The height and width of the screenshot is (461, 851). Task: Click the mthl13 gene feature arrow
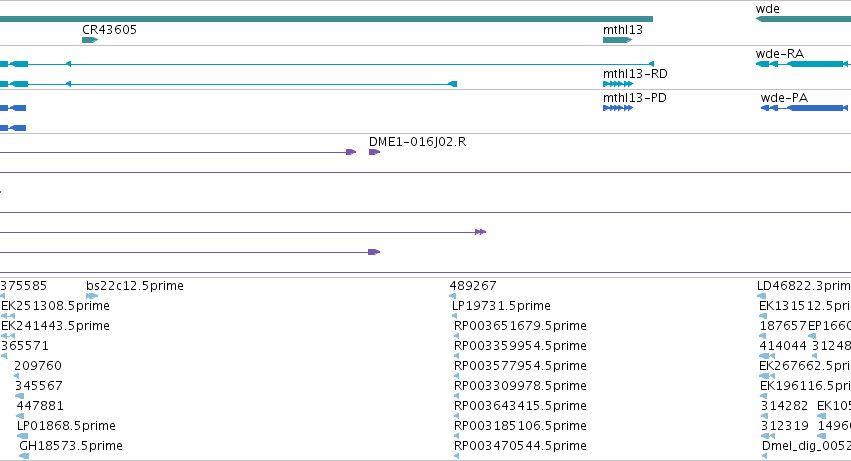(x=618, y=40)
